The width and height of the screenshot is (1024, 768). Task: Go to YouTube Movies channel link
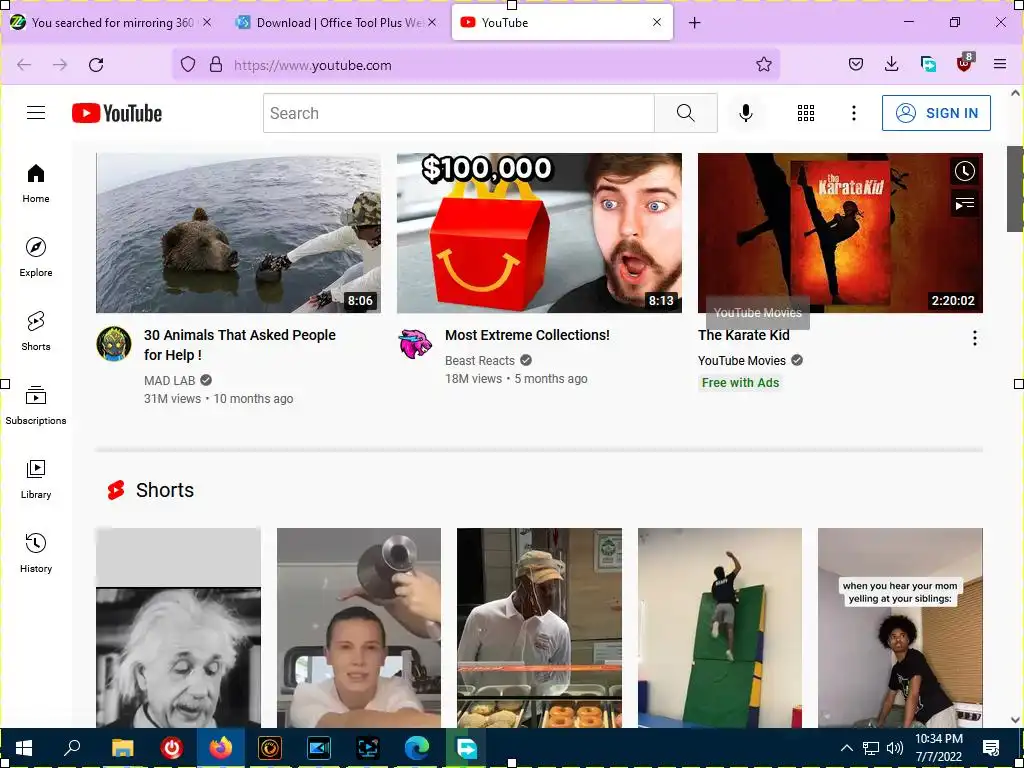[x=741, y=360]
